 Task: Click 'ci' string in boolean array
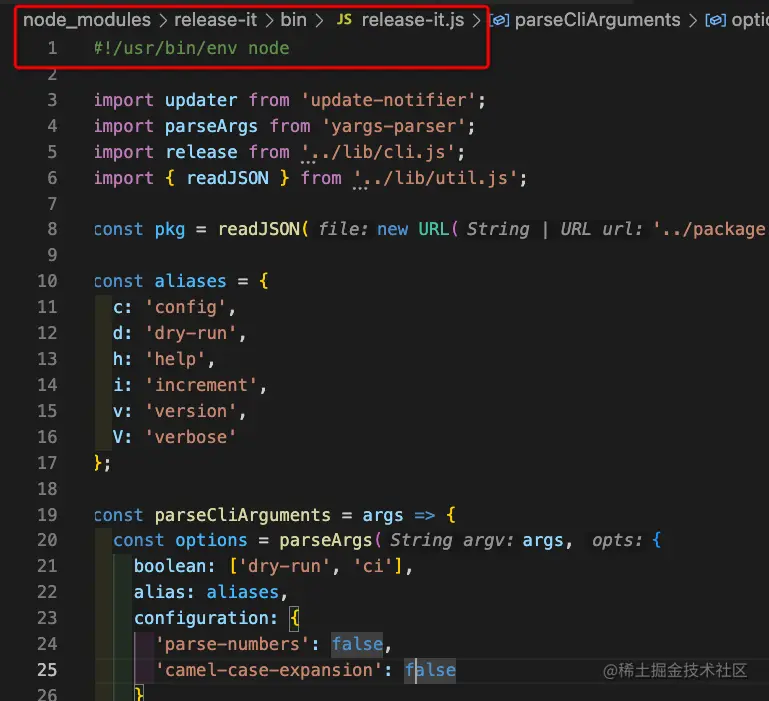[372, 566]
